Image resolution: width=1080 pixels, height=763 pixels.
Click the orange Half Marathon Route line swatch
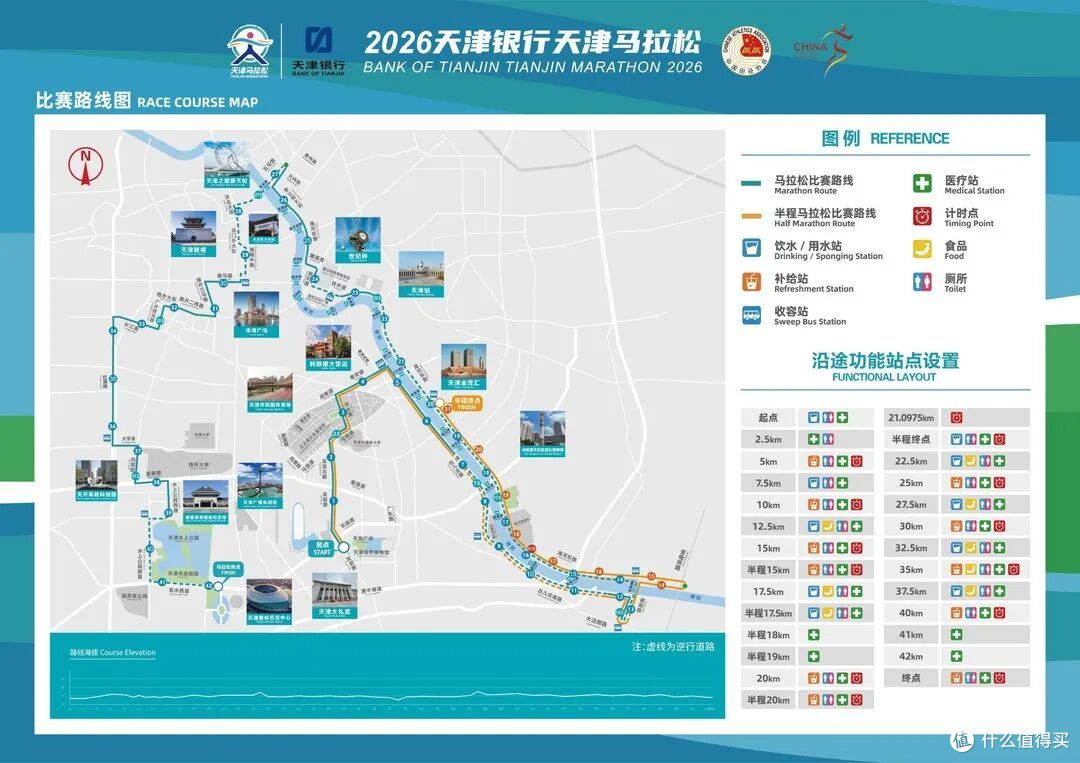coord(751,216)
